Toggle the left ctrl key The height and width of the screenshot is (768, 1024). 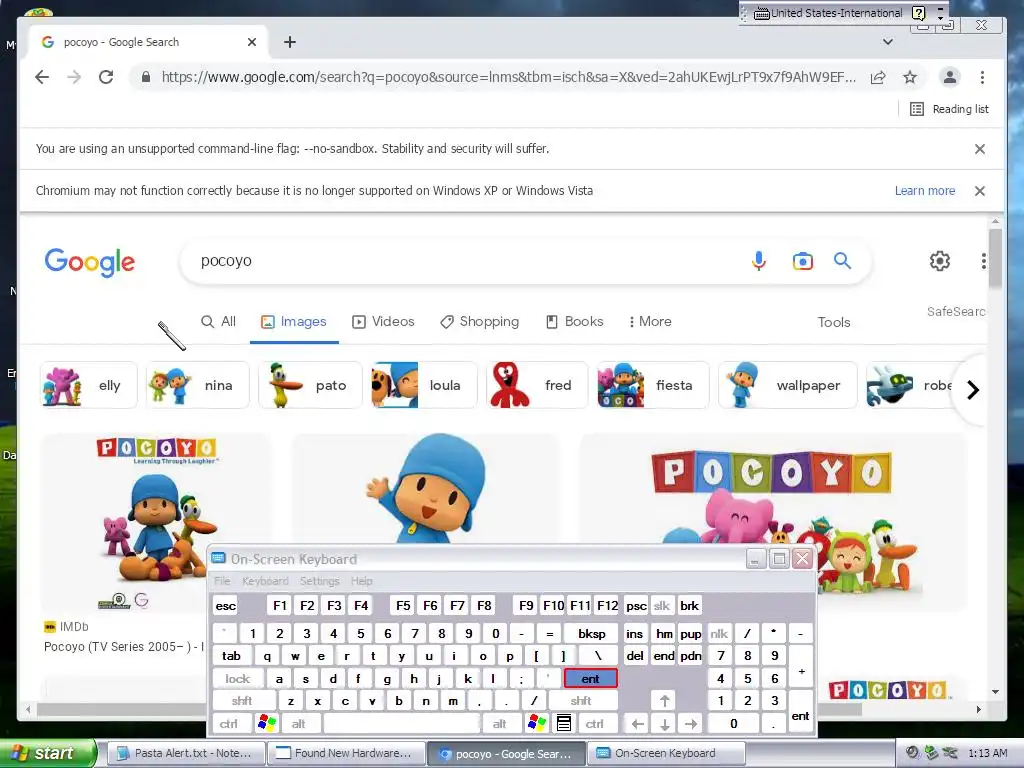coord(229,724)
